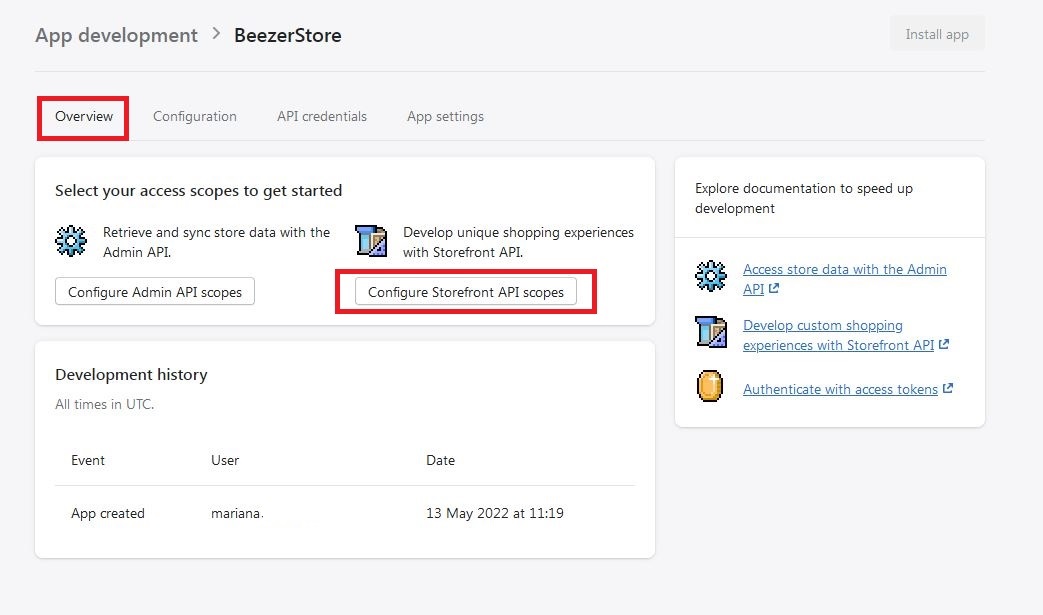1043x615 pixels.
Task: Click the Admin API gear icon under access scopes
Action: coord(71,242)
